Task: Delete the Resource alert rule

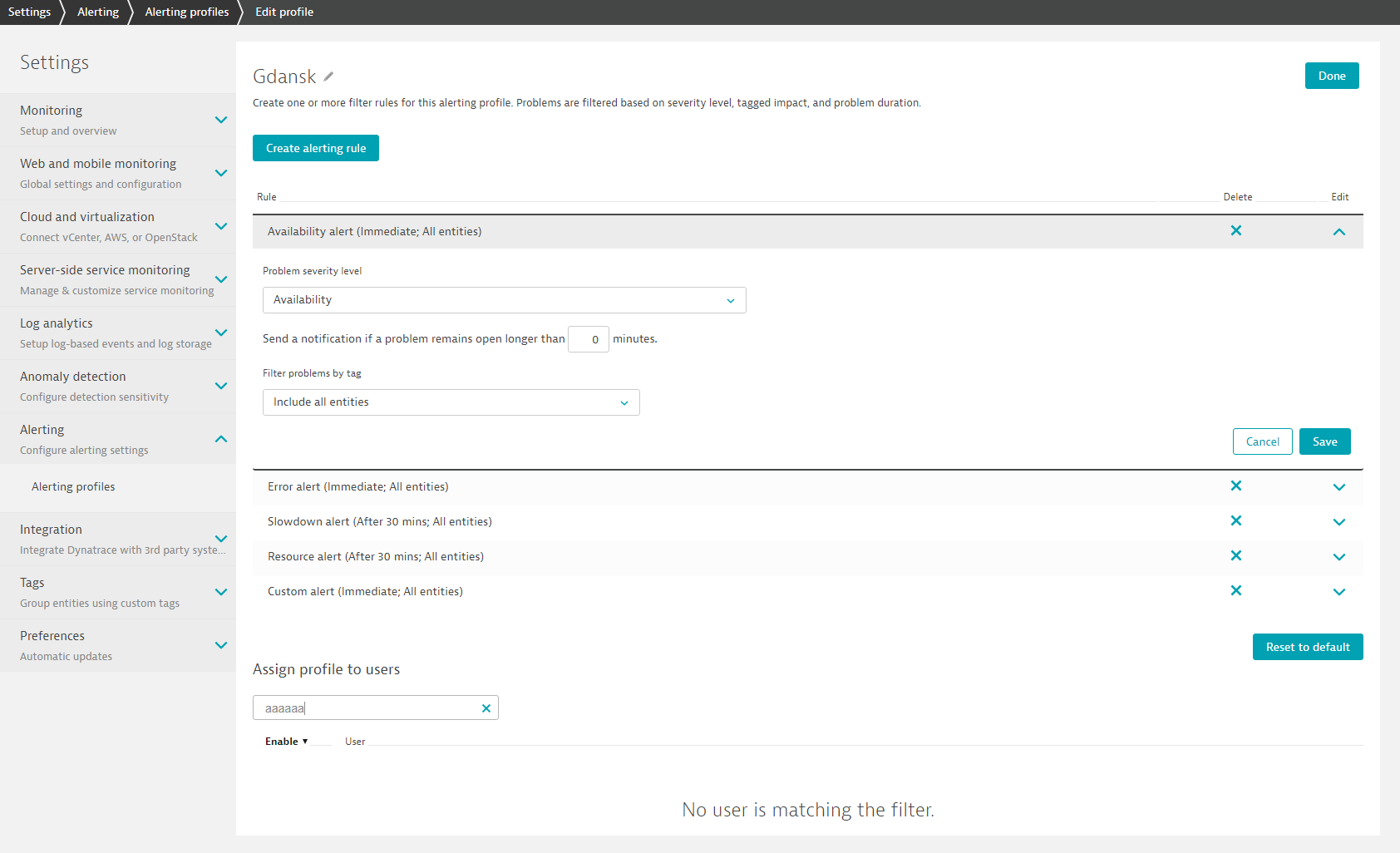Action: 1236,556
